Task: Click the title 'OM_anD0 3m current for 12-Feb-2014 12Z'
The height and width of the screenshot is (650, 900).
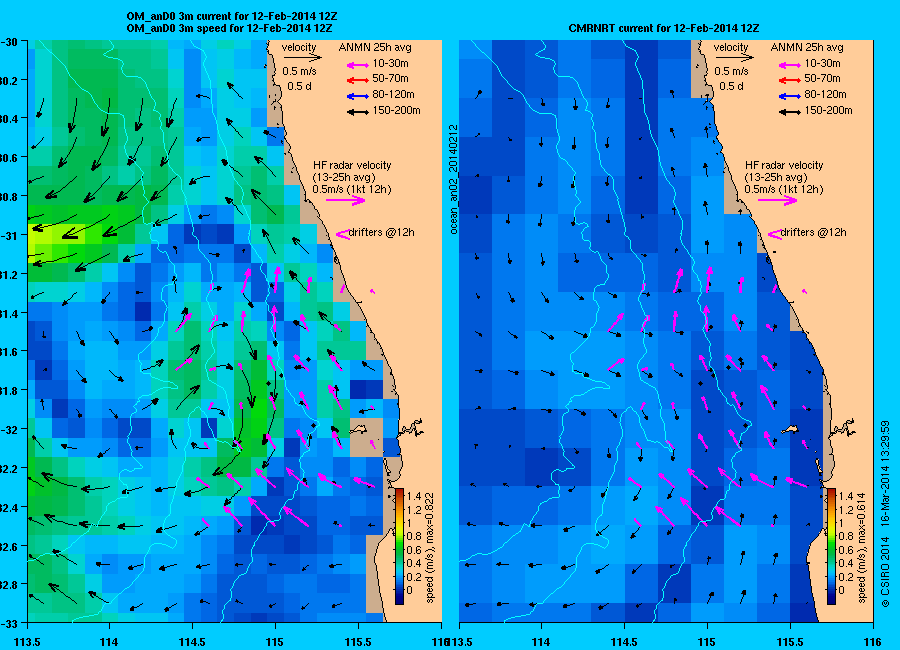Action: [x=232, y=17]
